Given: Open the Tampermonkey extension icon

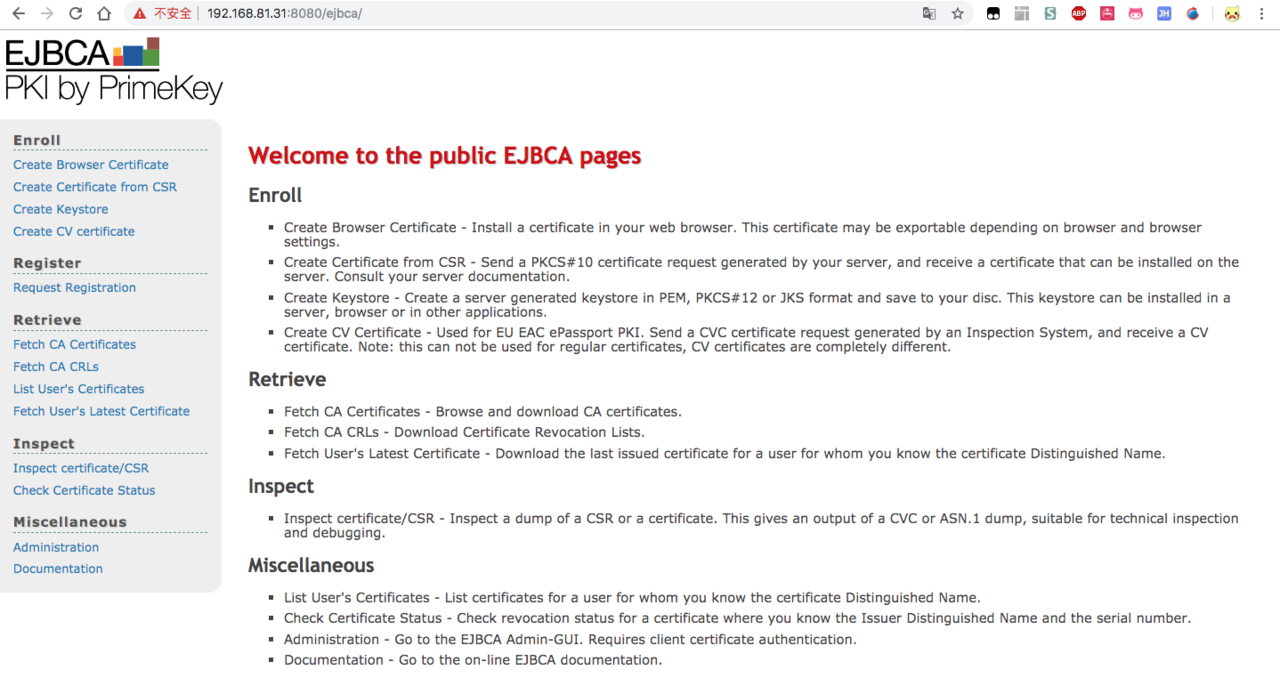Looking at the screenshot, I should [993, 14].
